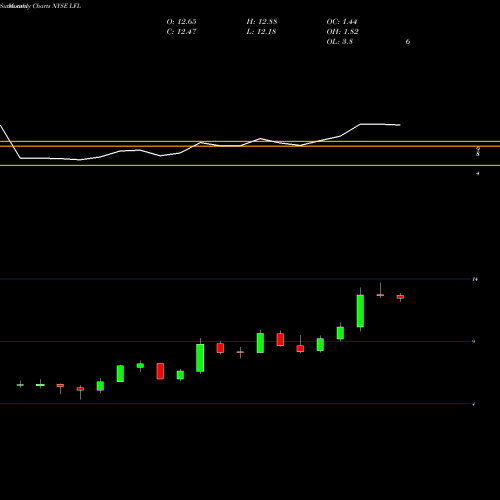The width and height of the screenshot is (500, 500).
Task: Click the tallest green candlestick
Action: [360, 311]
